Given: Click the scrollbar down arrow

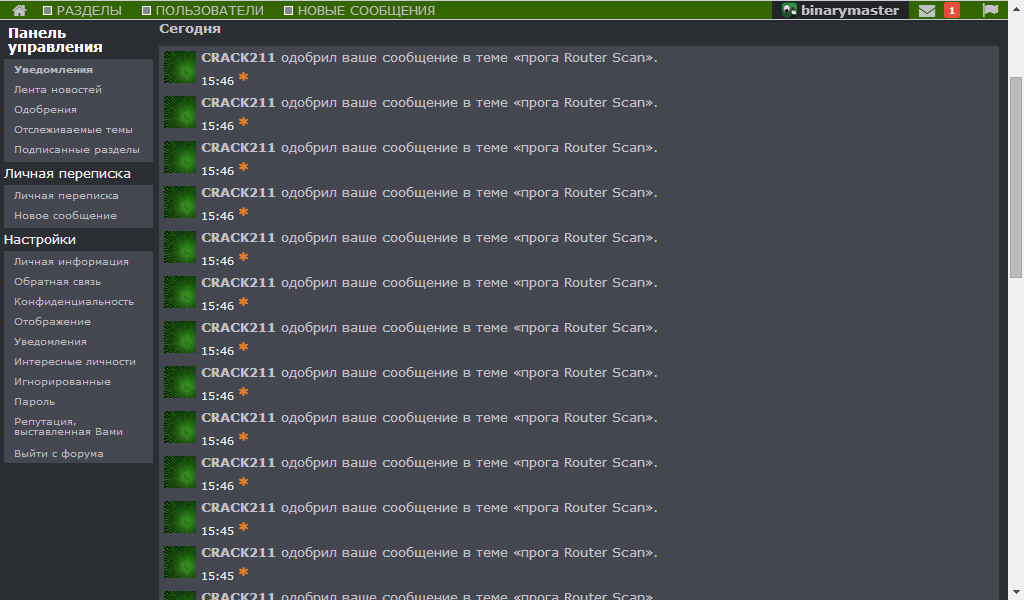Looking at the screenshot, I should pos(1016,593).
